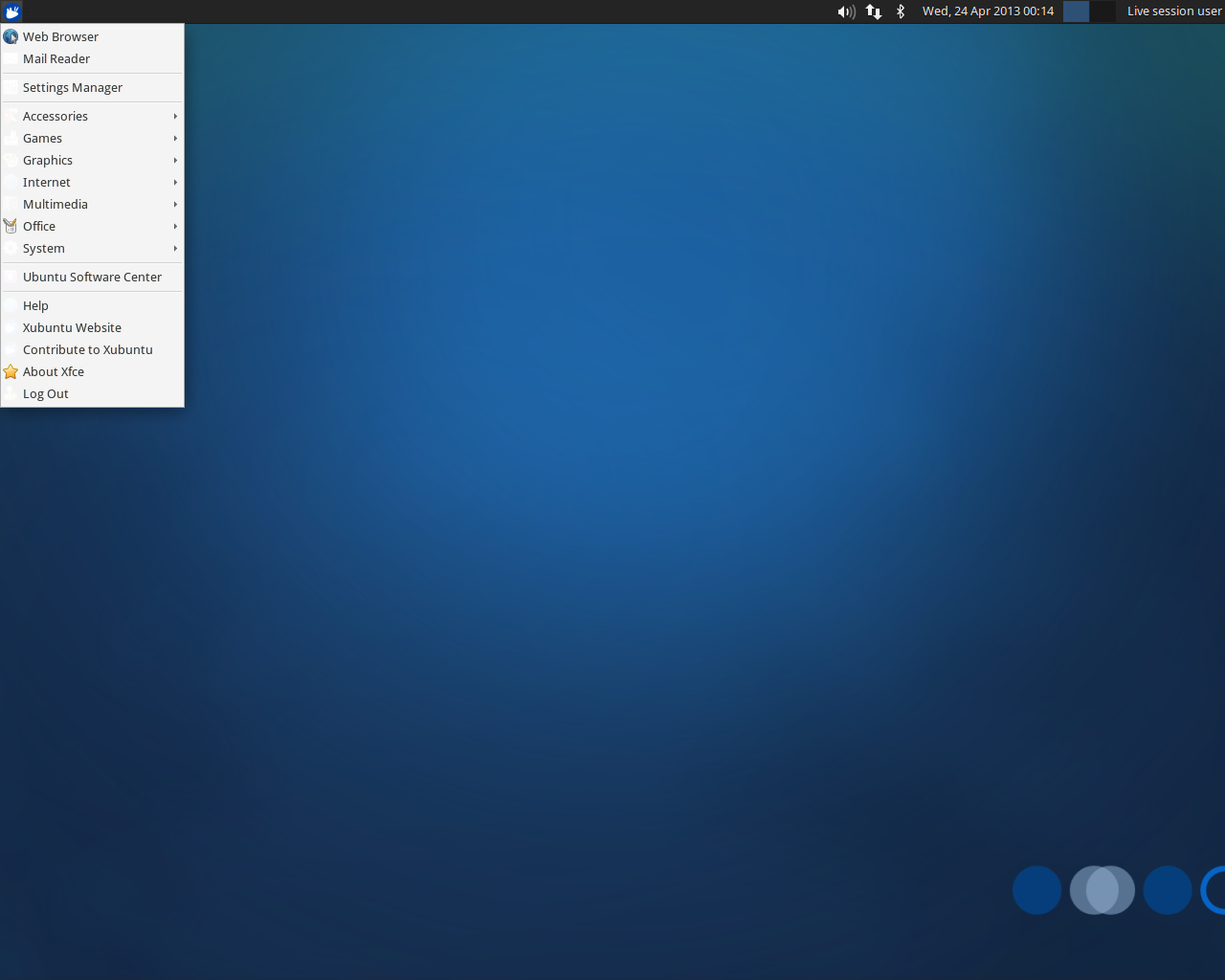This screenshot has height=980, width=1225.
Task: Expand the Multimedia submenu
Action: click(92, 204)
